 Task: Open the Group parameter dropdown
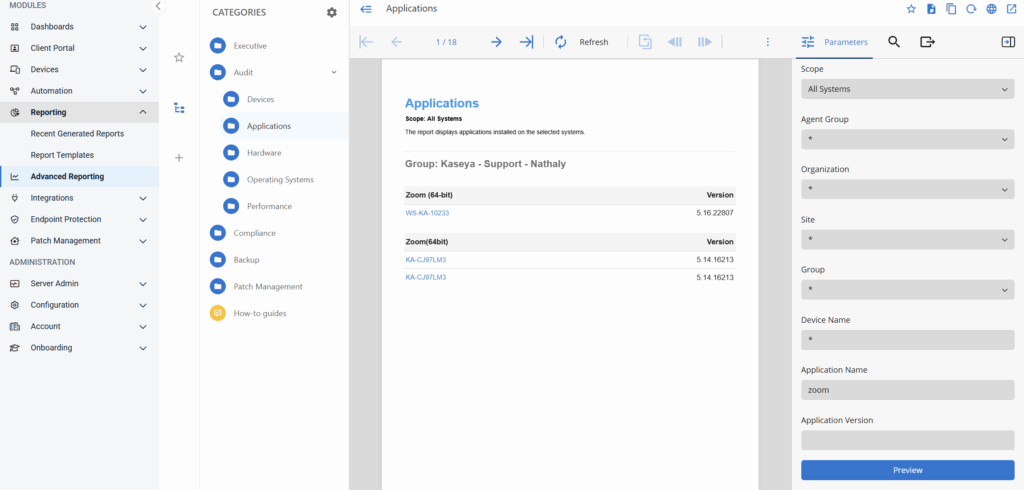coord(908,289)
